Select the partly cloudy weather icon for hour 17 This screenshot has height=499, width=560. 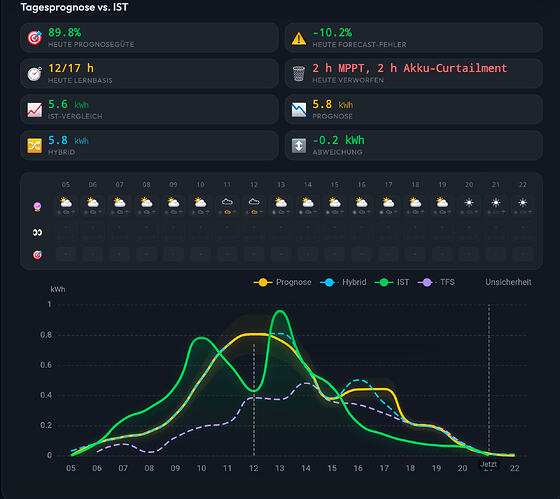(x=388, y=203)
